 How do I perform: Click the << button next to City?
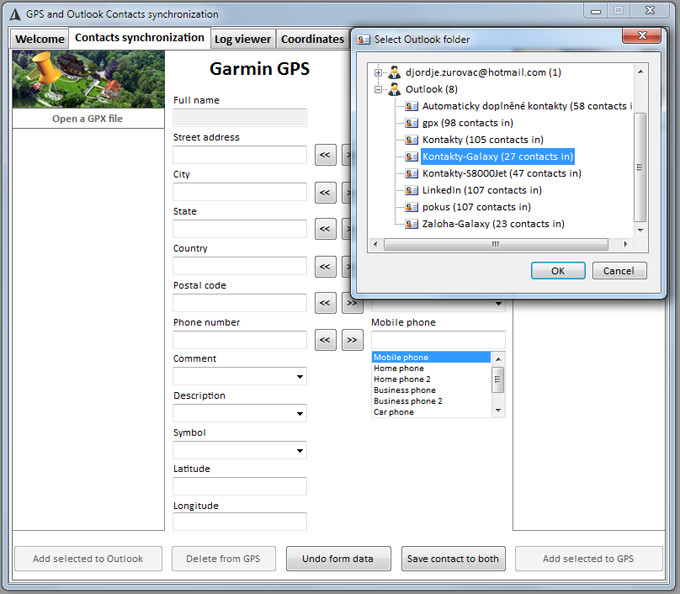tap(325, 193)
